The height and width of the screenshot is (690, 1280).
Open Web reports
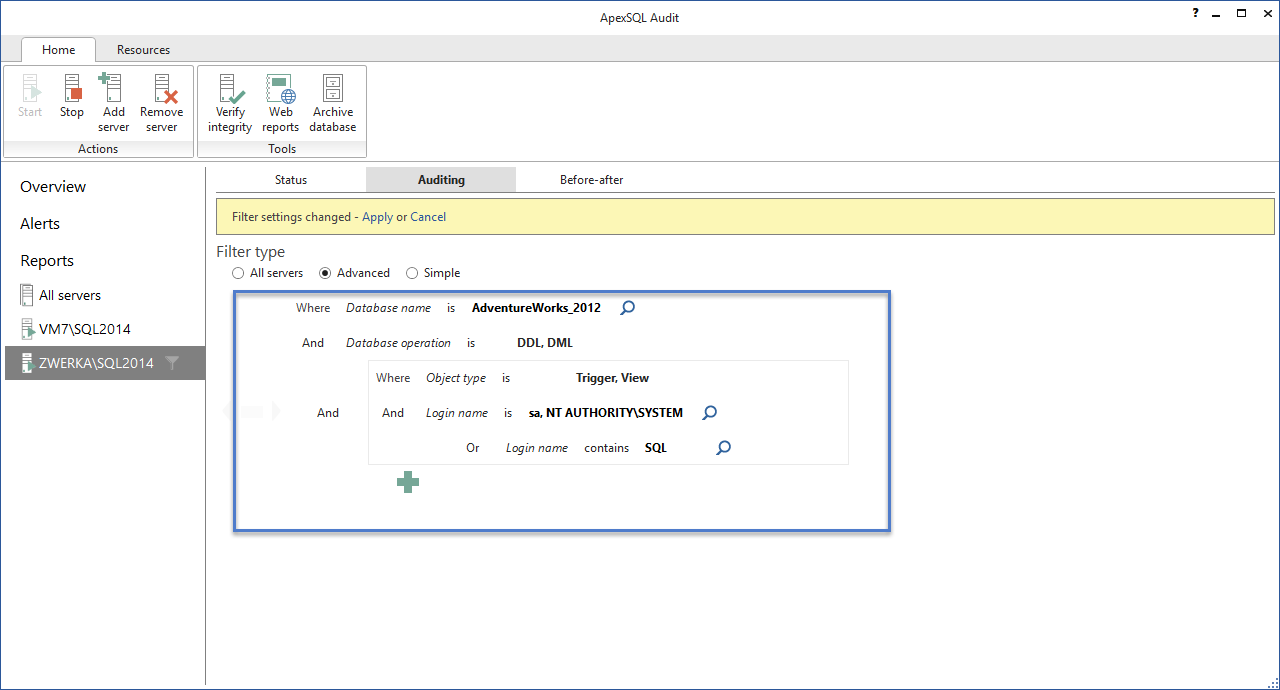[281, 103]
